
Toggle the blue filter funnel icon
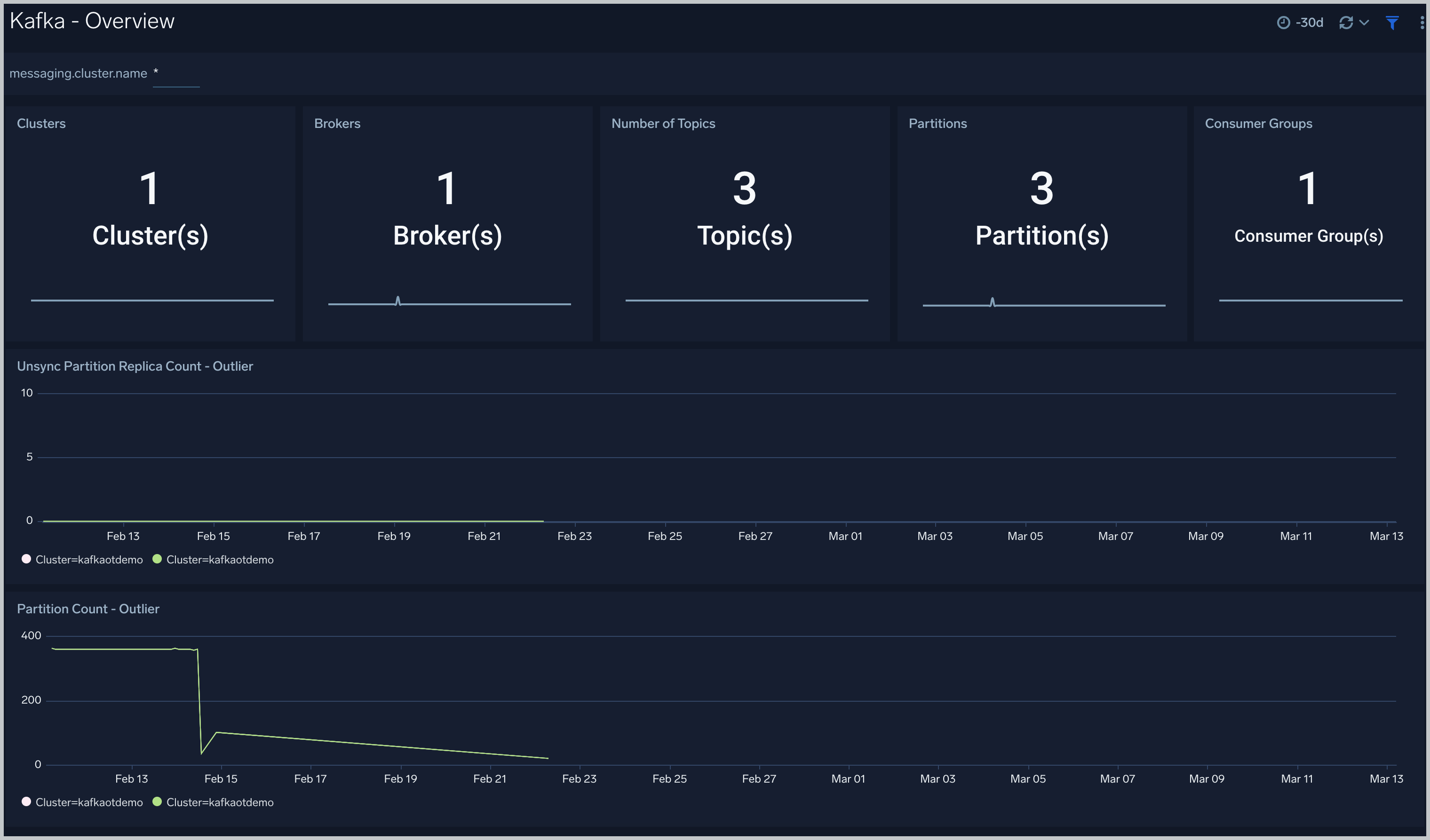1392,23
